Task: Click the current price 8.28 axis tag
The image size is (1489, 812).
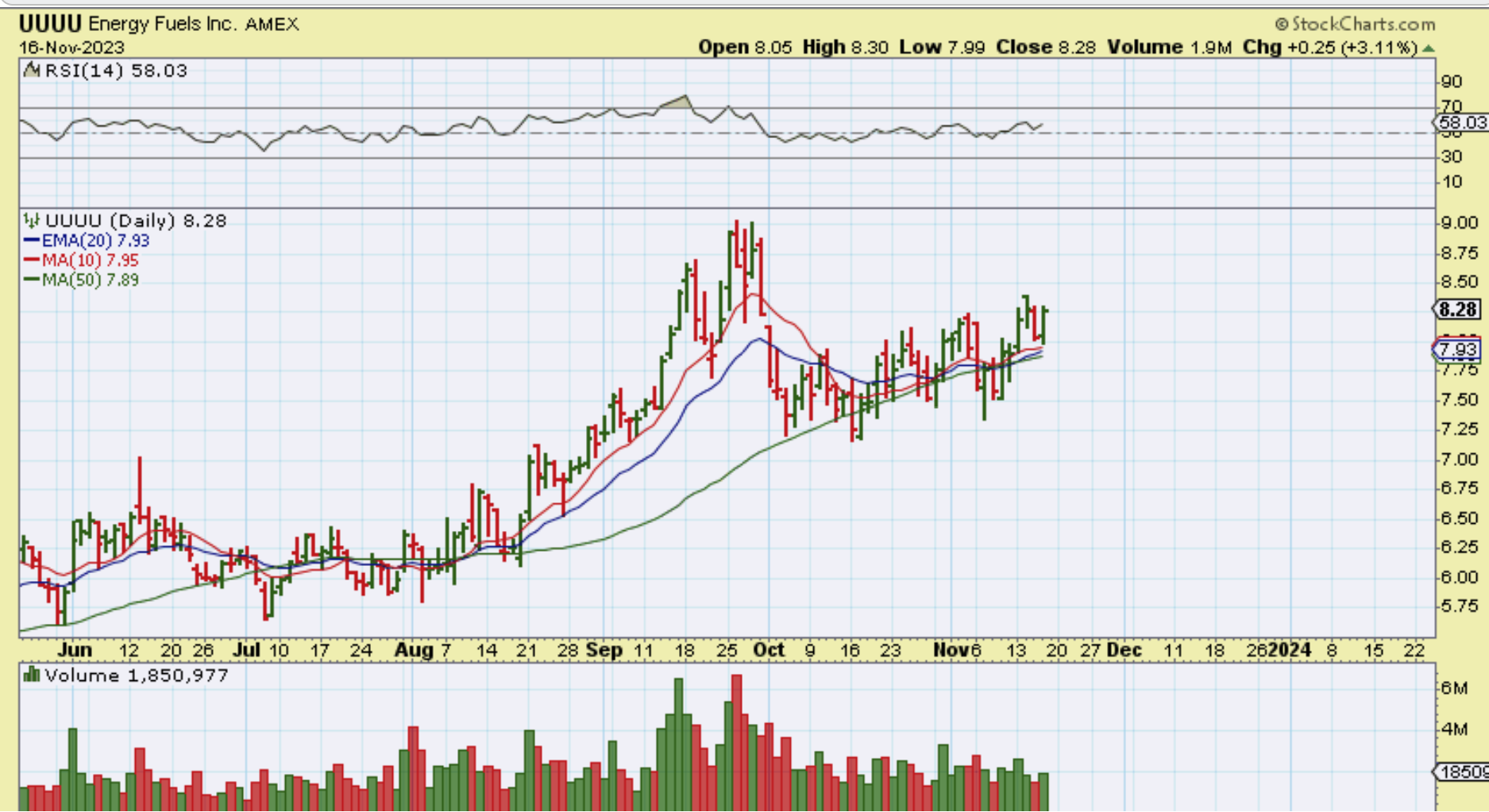Action: click(1457, 310)
